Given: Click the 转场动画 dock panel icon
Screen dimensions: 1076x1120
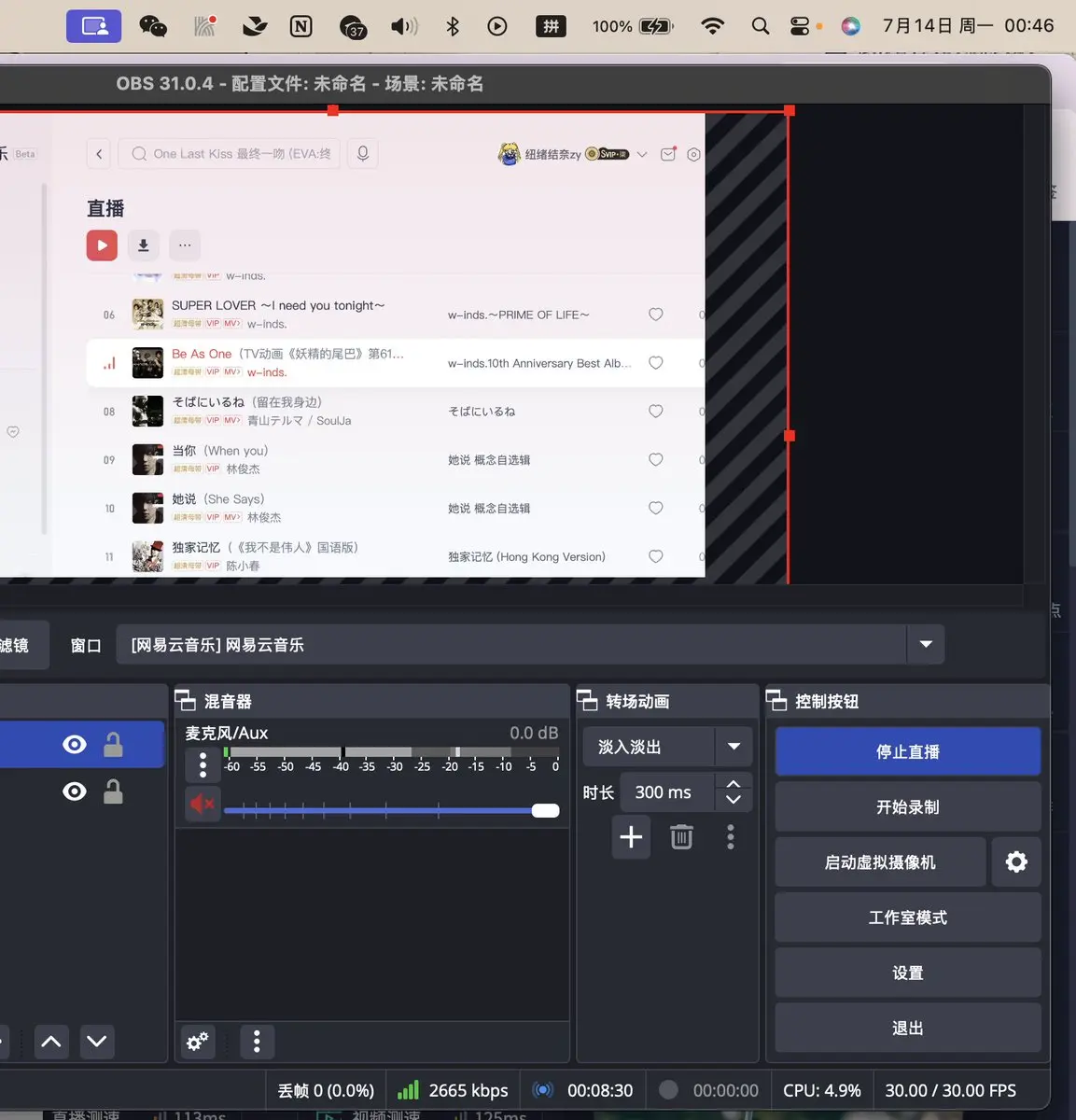Looking at the screenshot, I should (x=587, y=701).
